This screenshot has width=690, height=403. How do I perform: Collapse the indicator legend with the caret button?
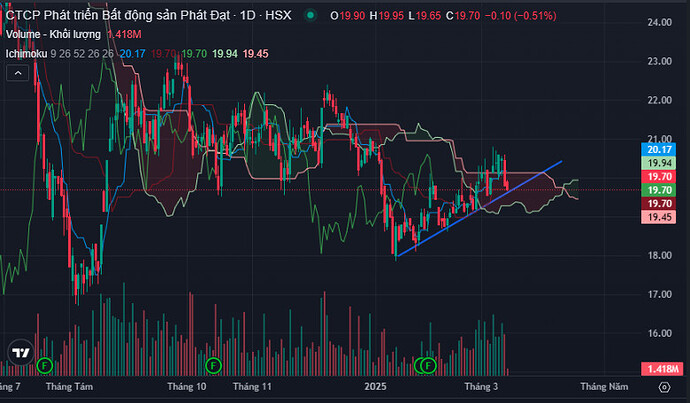pos(18,73)
